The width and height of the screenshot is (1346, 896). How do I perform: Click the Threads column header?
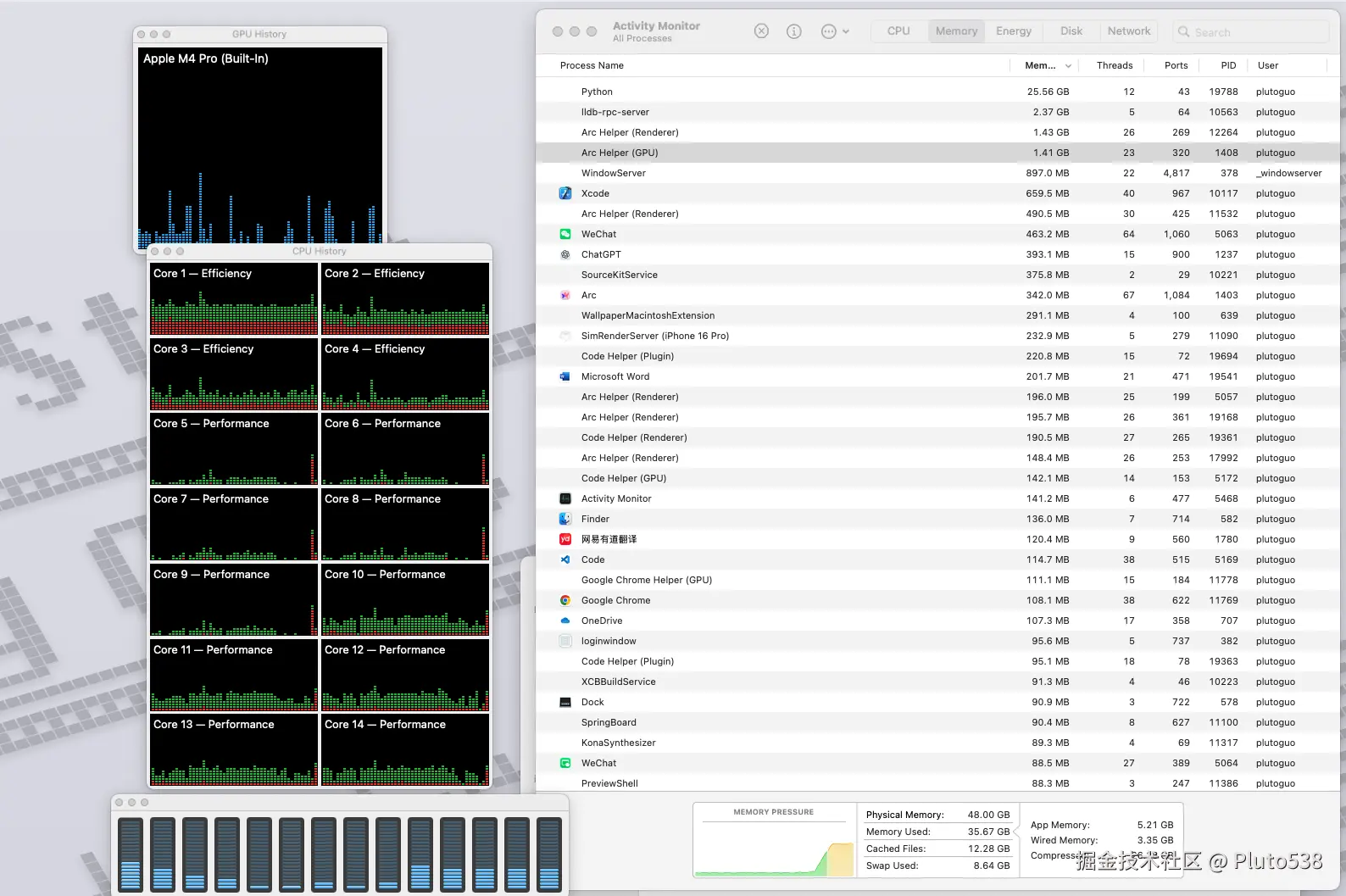click(1115, 65)
